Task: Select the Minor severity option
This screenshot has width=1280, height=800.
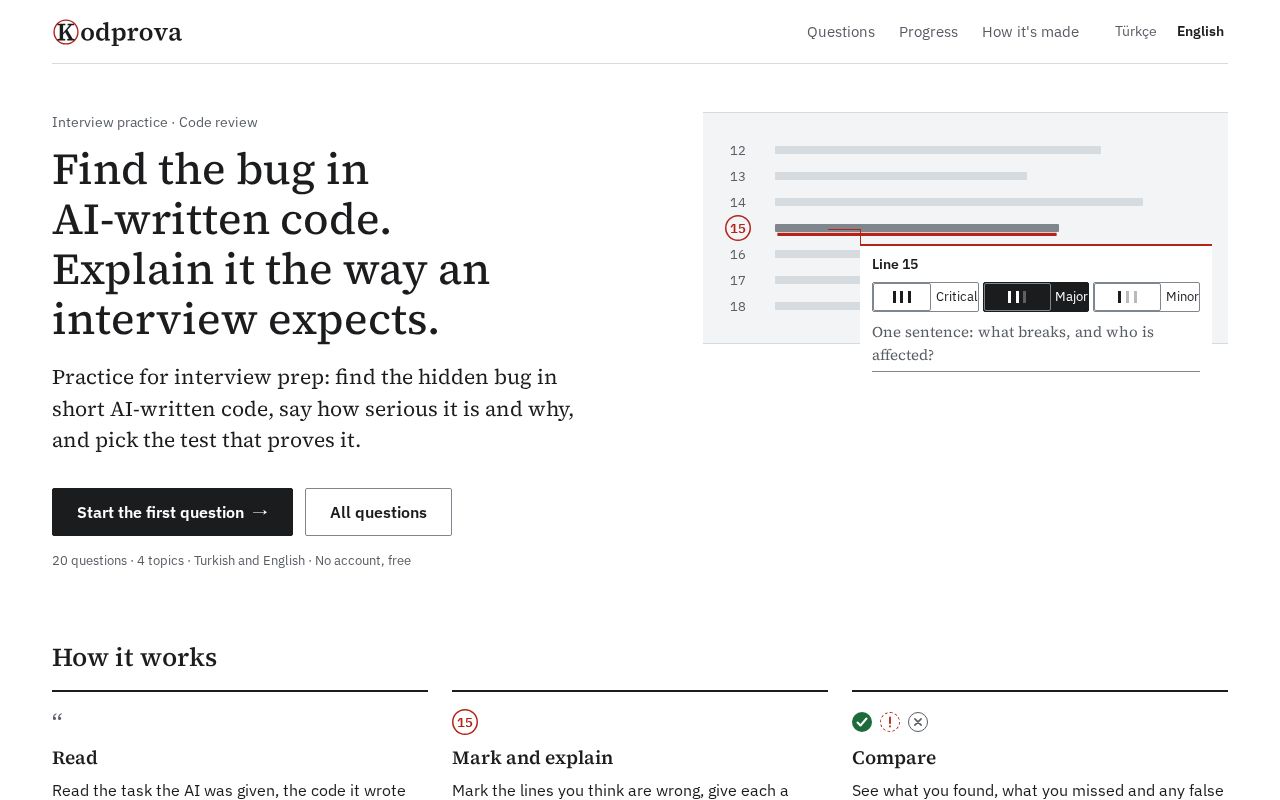Action: (1146, 297)
